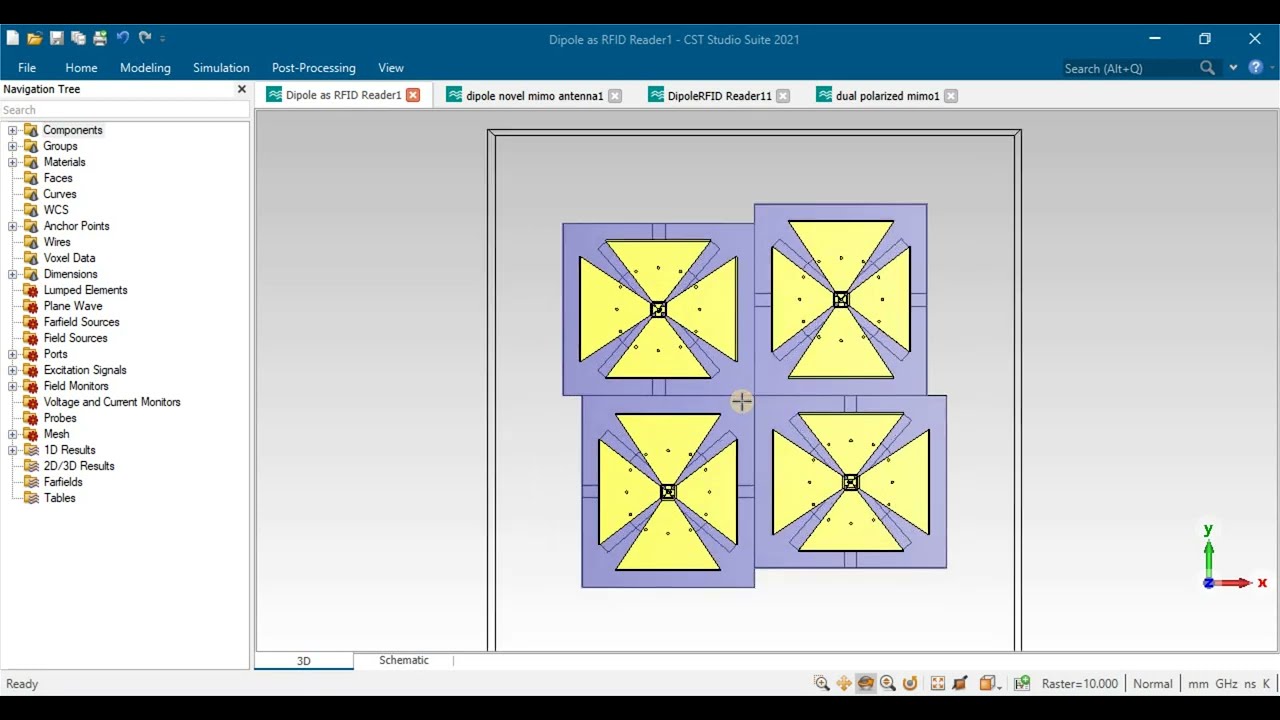Expand the Anchor Points tree node
This screenshot has height=720, width=1280.
click(x=12, y=226)
